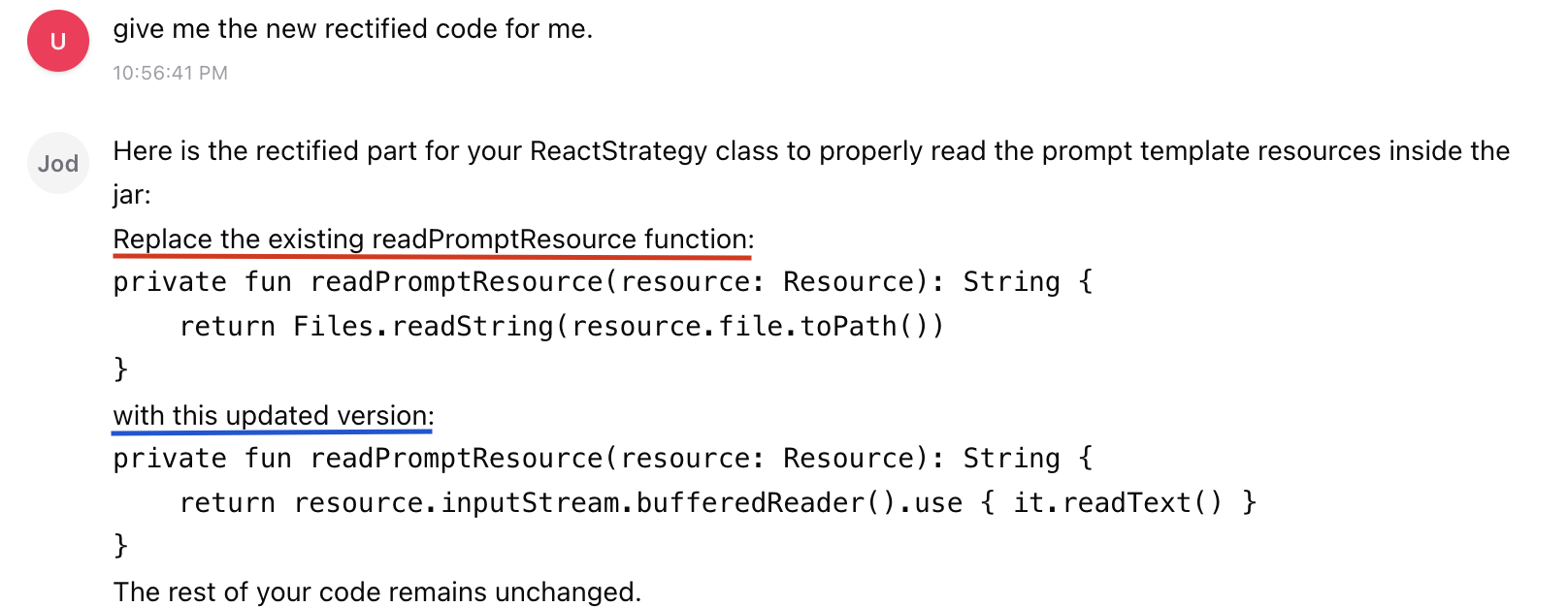
Task: Click the second readPromptResource function signature
Action: click(602, 459)
